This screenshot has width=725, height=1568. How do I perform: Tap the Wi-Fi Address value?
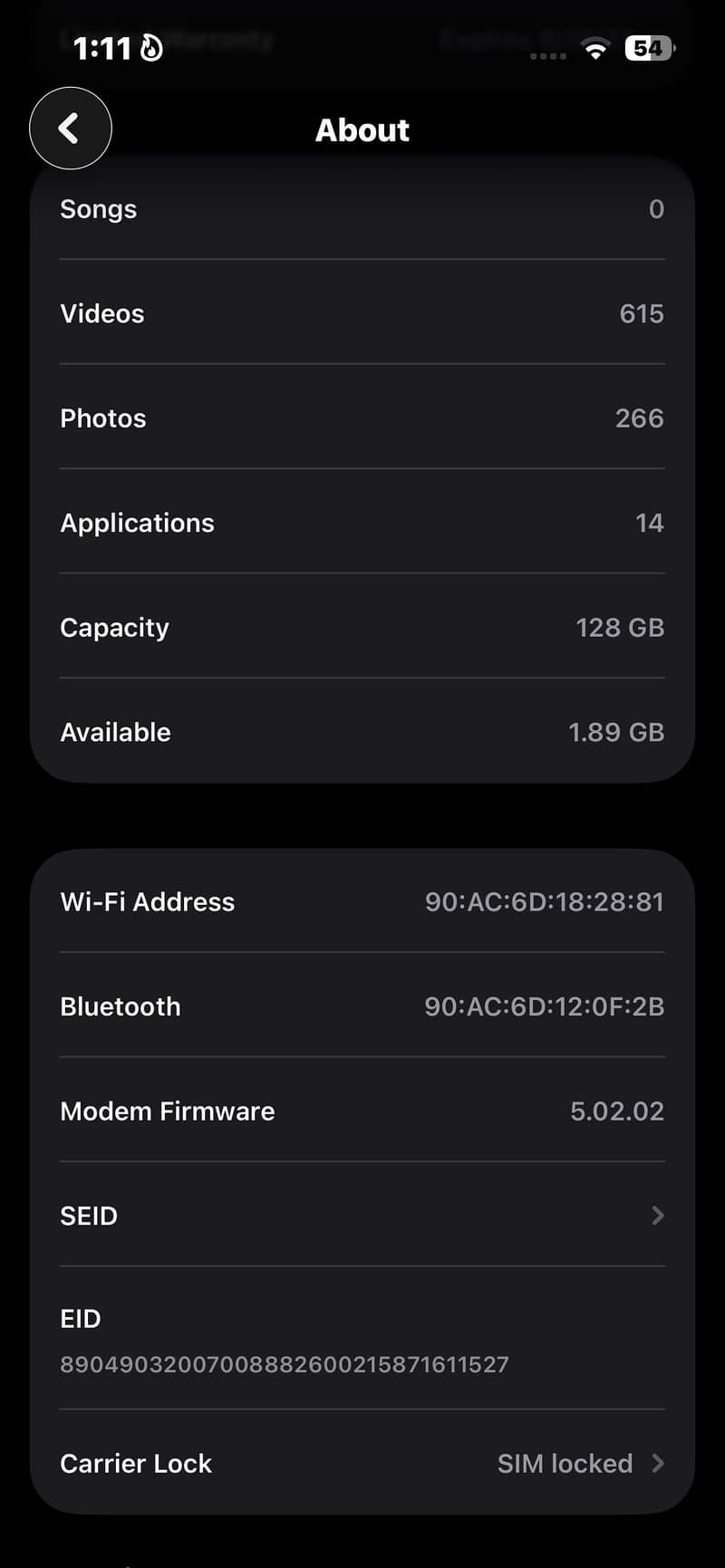545,901
